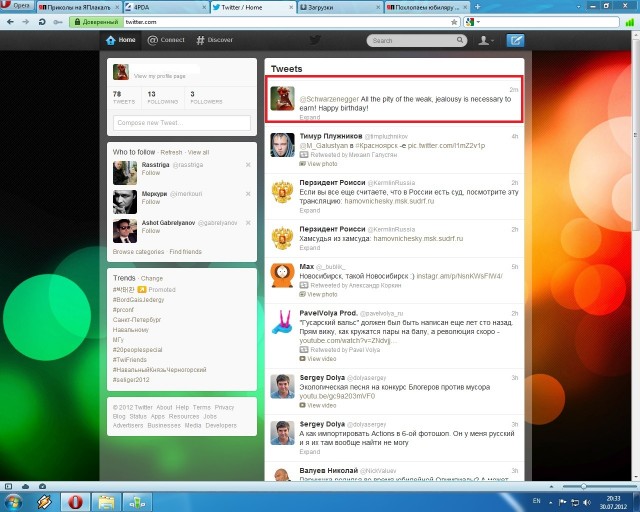Open the Google search engine dropdown

[x=473, y=22]
